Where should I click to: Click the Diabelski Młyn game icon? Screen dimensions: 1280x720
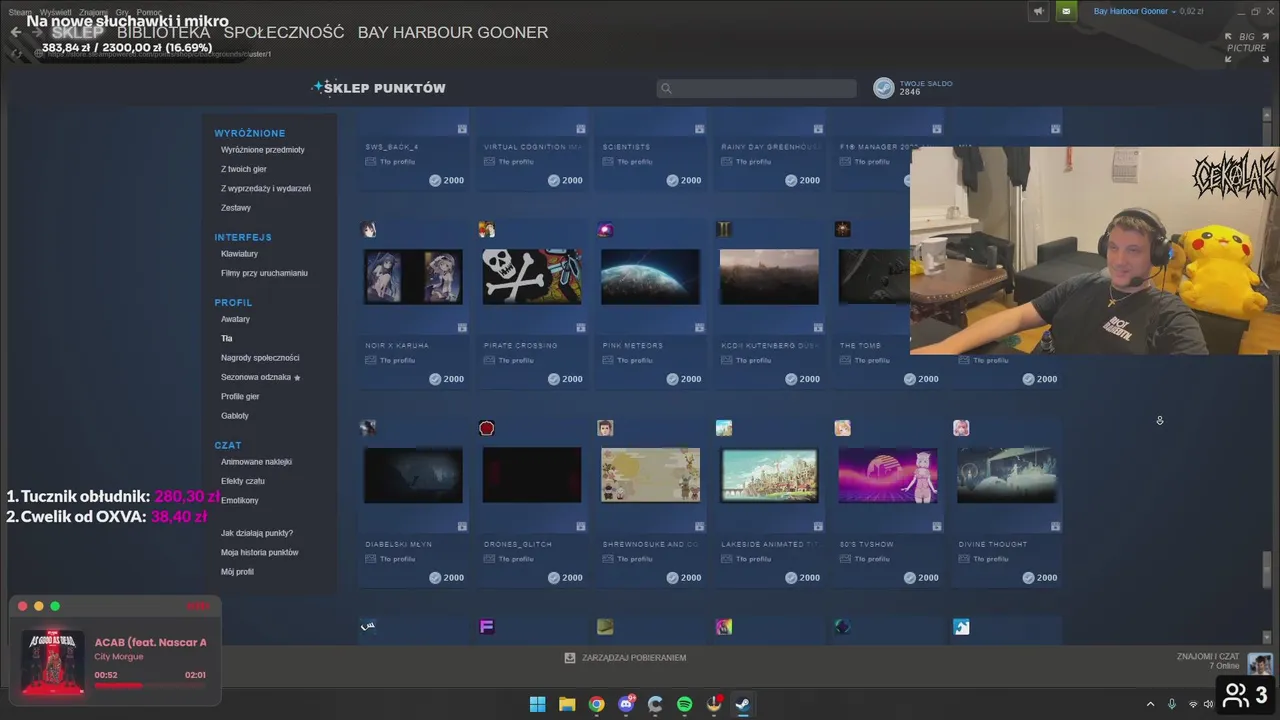tap(369, 428)
